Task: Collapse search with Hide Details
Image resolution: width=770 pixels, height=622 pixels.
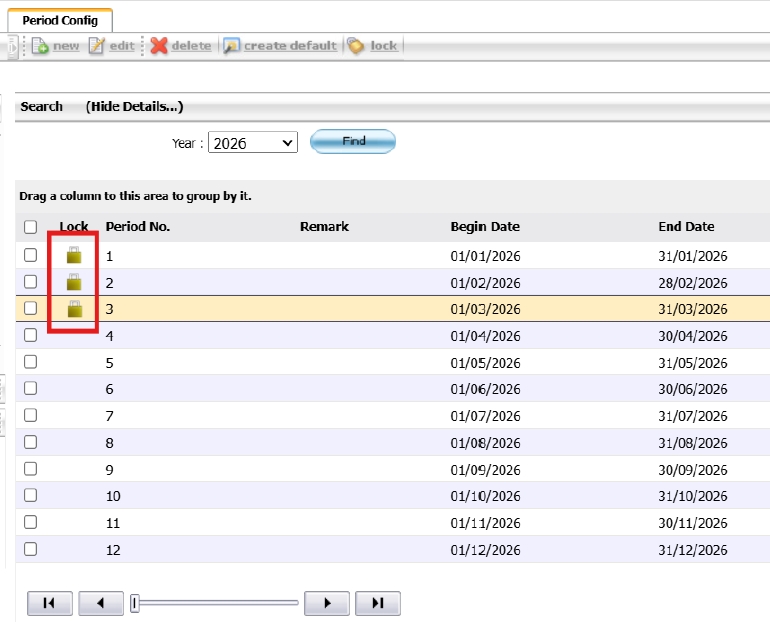Action: (134, 107)
